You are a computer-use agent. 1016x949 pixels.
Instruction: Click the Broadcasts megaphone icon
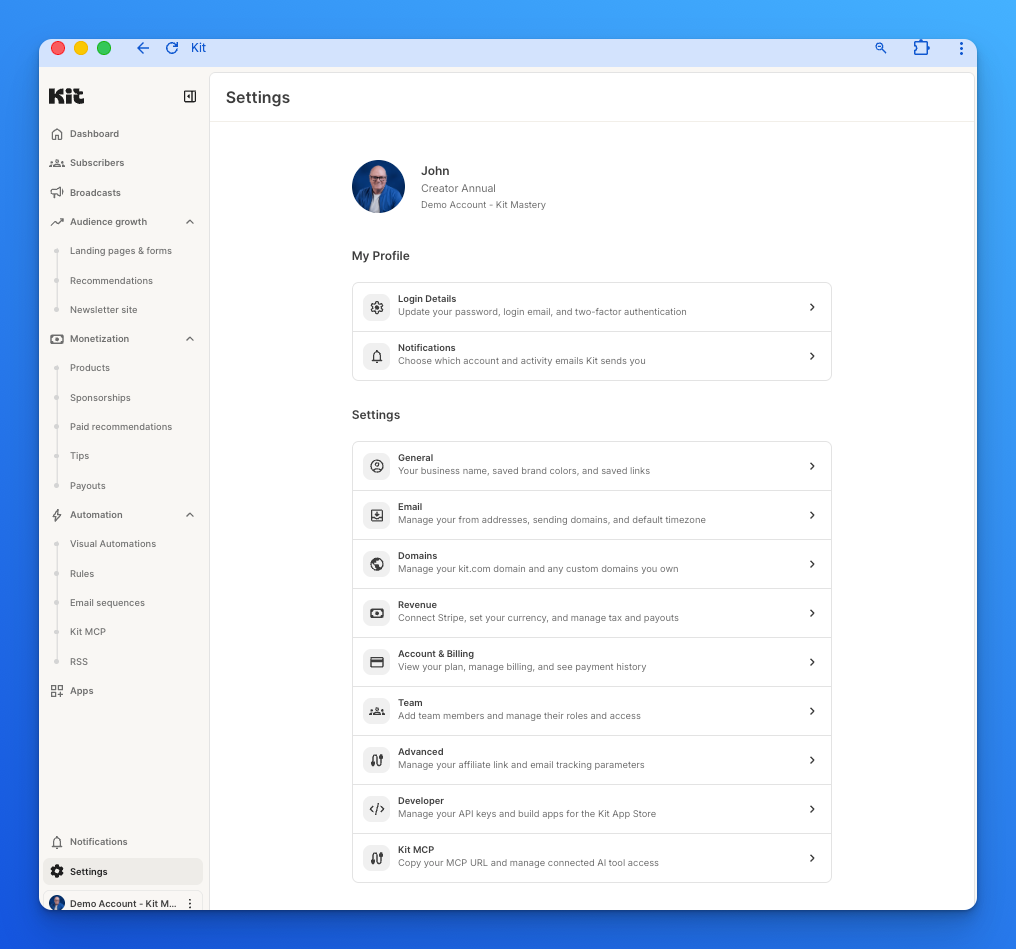pos(57,192)
